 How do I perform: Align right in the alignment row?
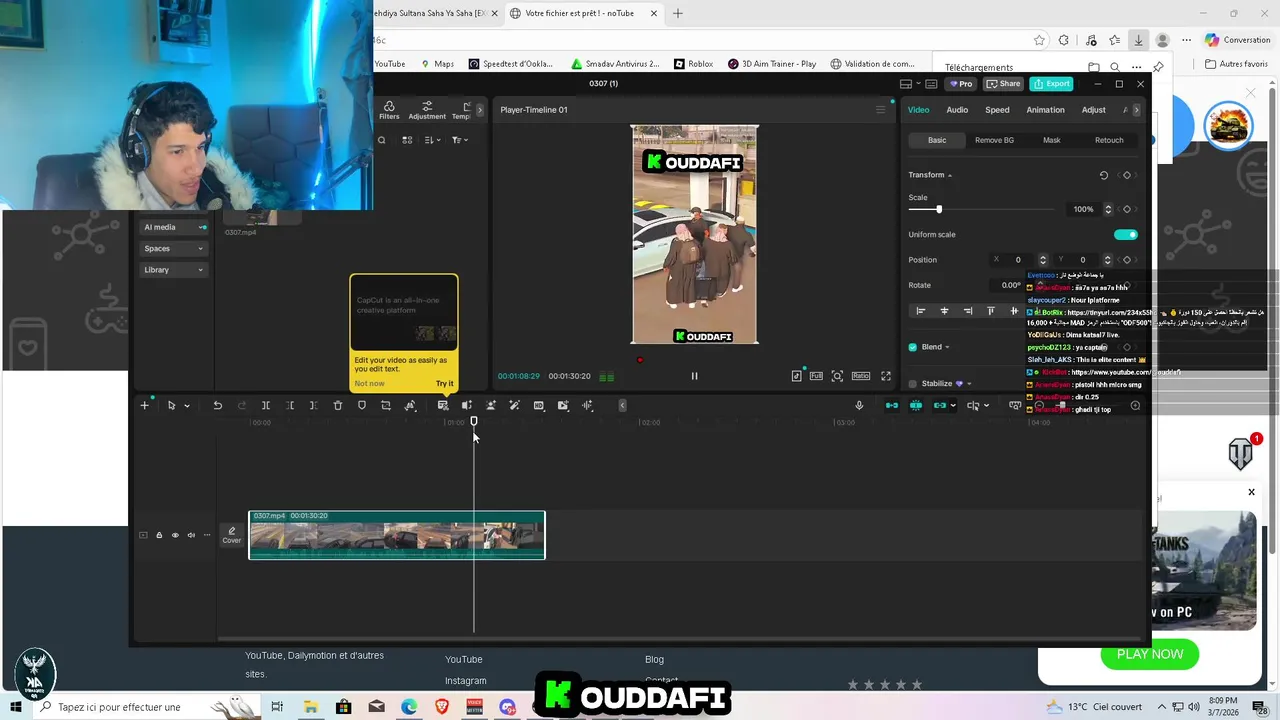(x=968, y=311)
